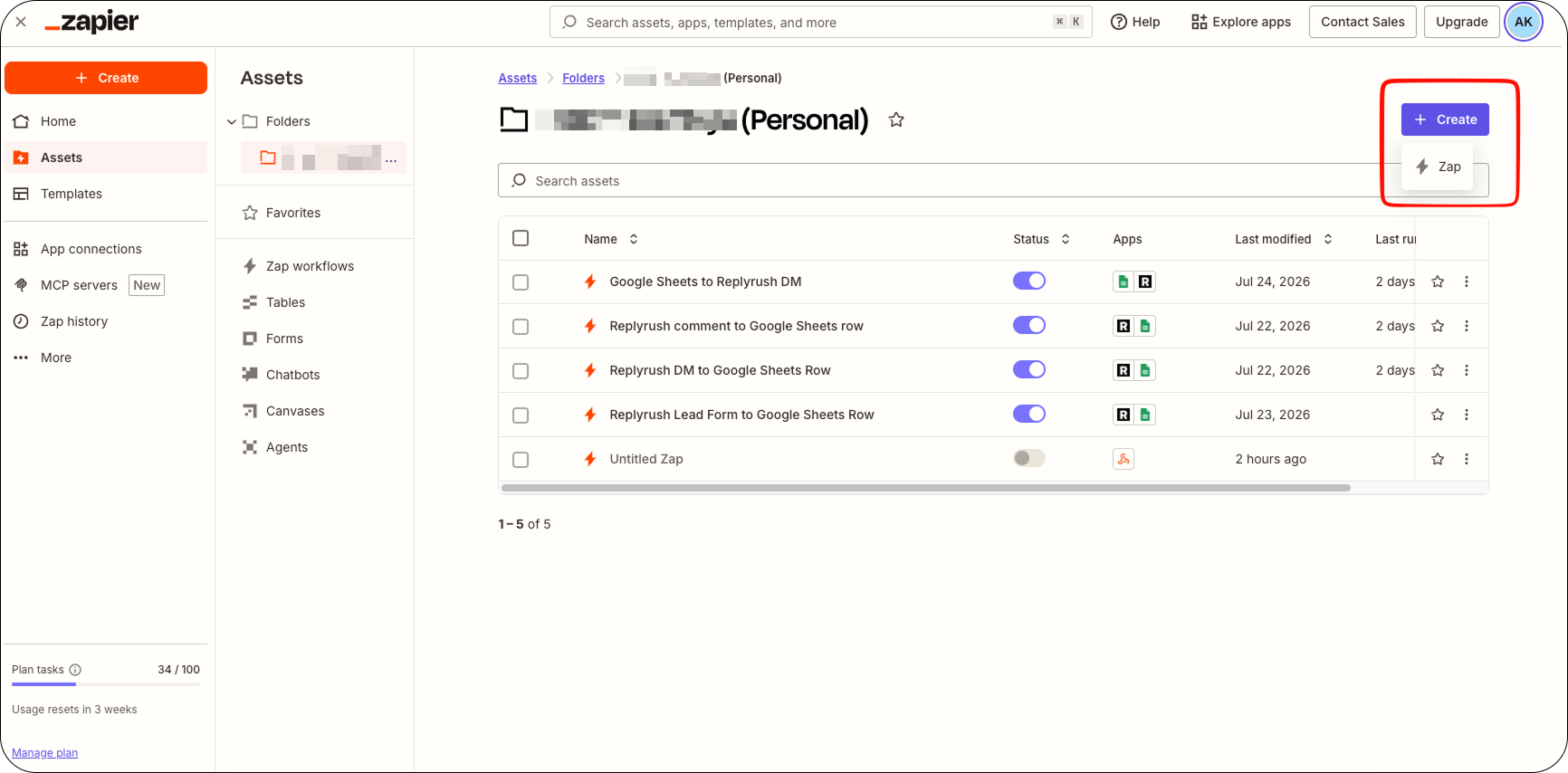The width and height of the screenshot is (1568, 773).
Task: Open Zap history
Action: 106,321
